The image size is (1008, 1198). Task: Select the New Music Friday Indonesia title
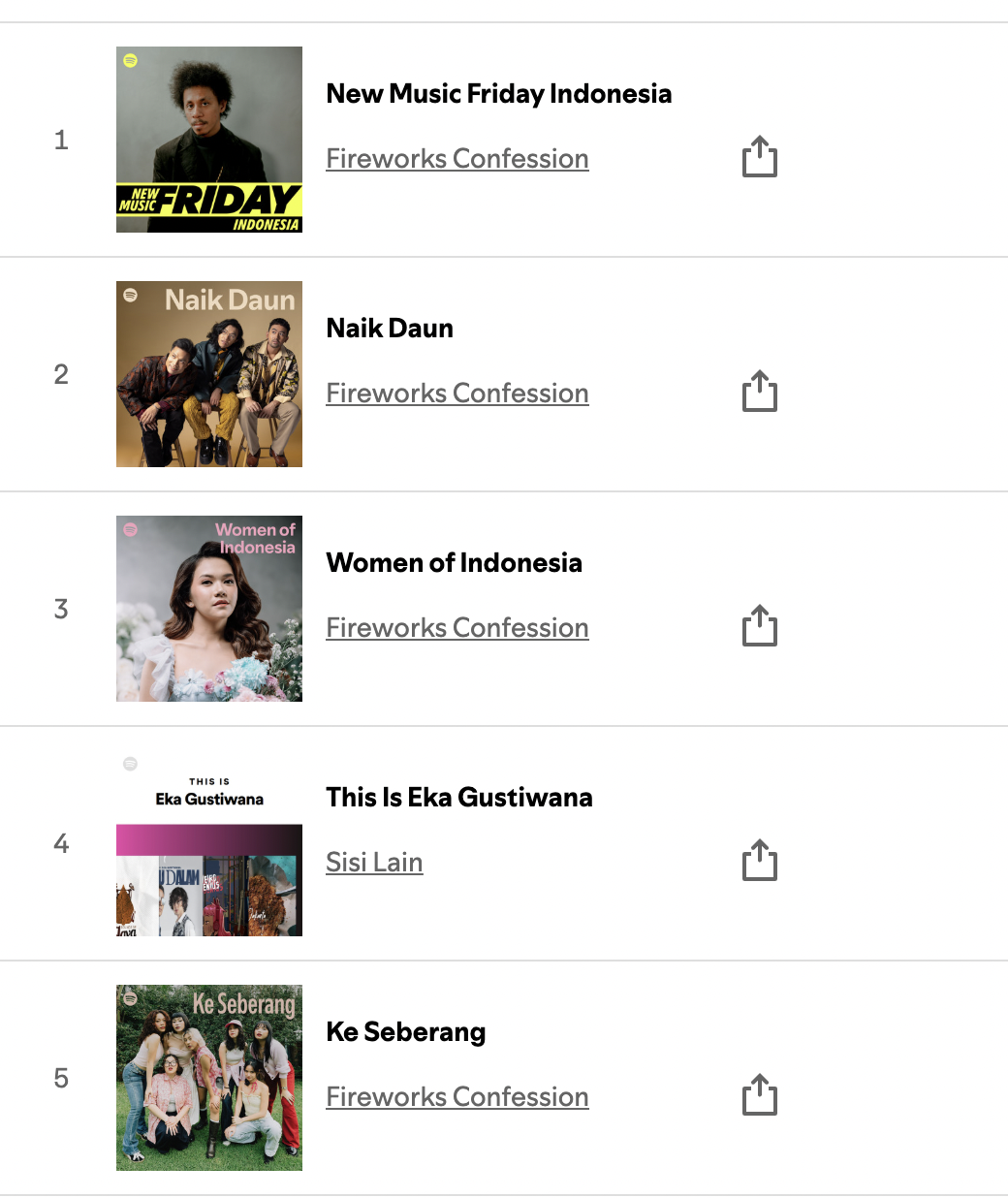499,93
